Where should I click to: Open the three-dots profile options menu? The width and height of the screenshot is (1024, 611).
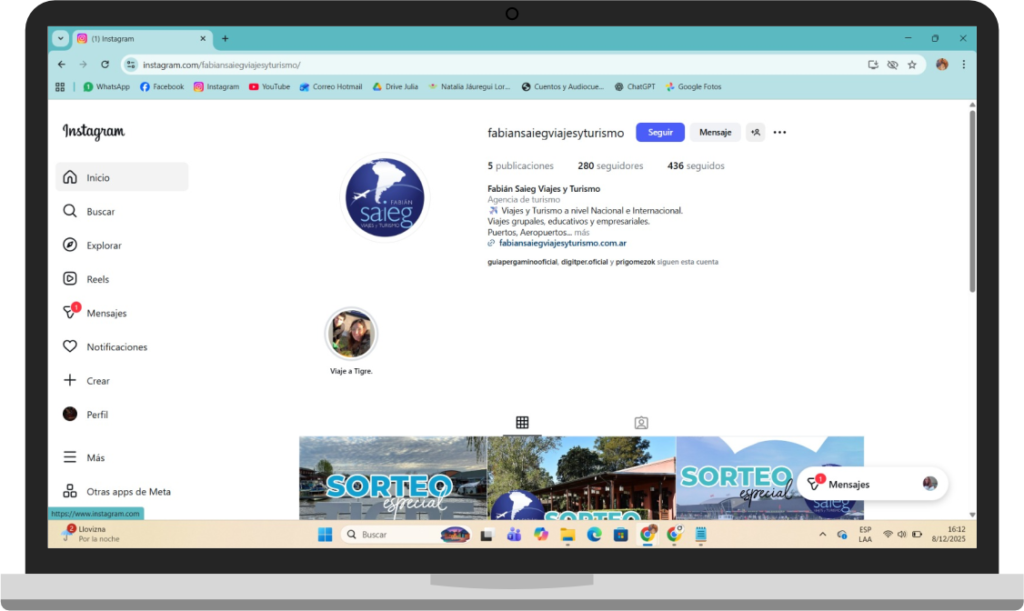pos(780,132)
